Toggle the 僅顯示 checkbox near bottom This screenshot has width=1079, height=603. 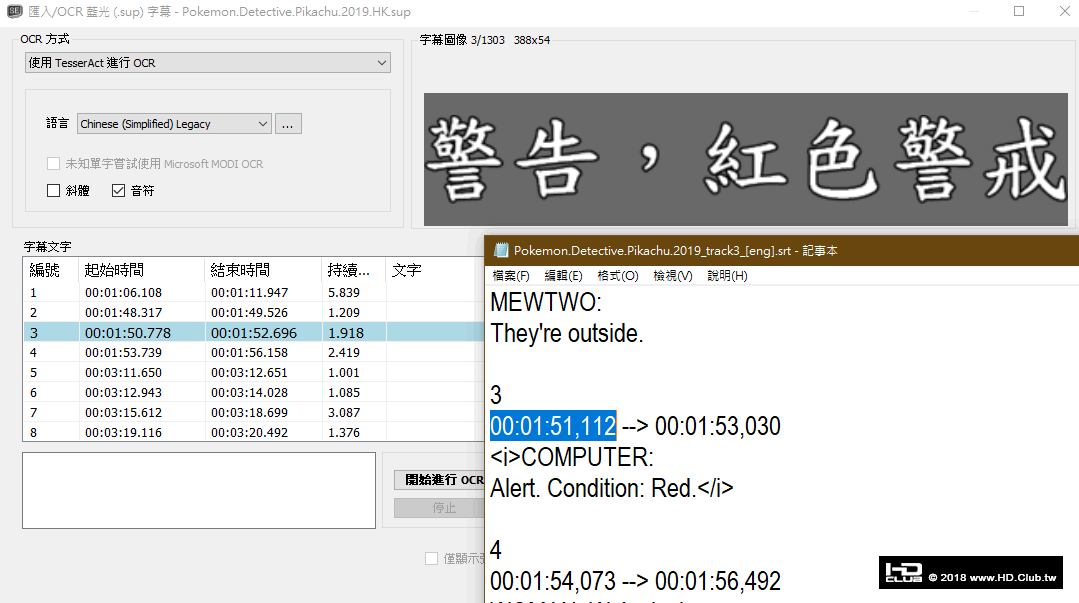click(x=431, y=558)
